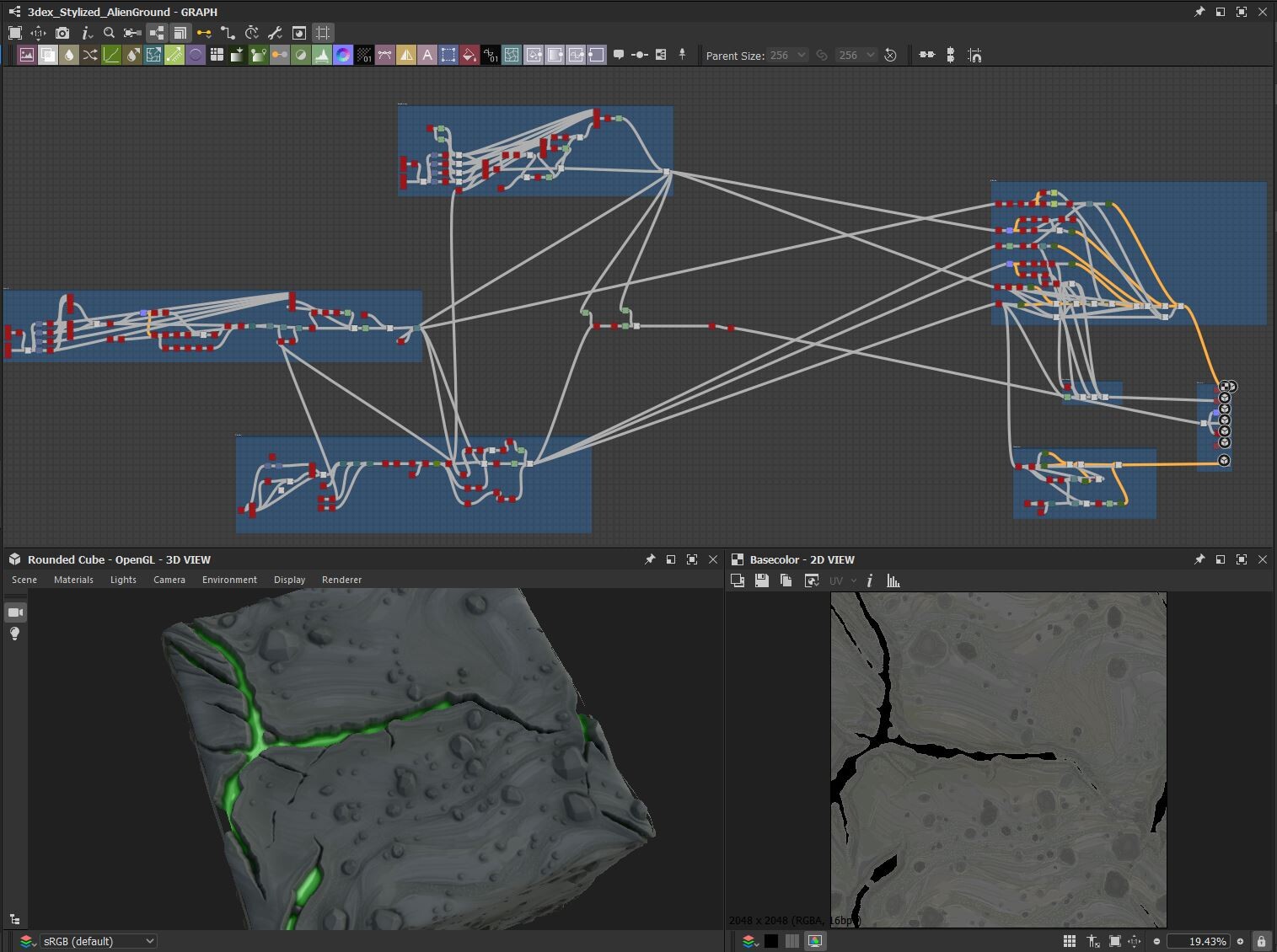Open the sRGB color profile dropdown
1277x952 pixels.
(x=97, y=941)
